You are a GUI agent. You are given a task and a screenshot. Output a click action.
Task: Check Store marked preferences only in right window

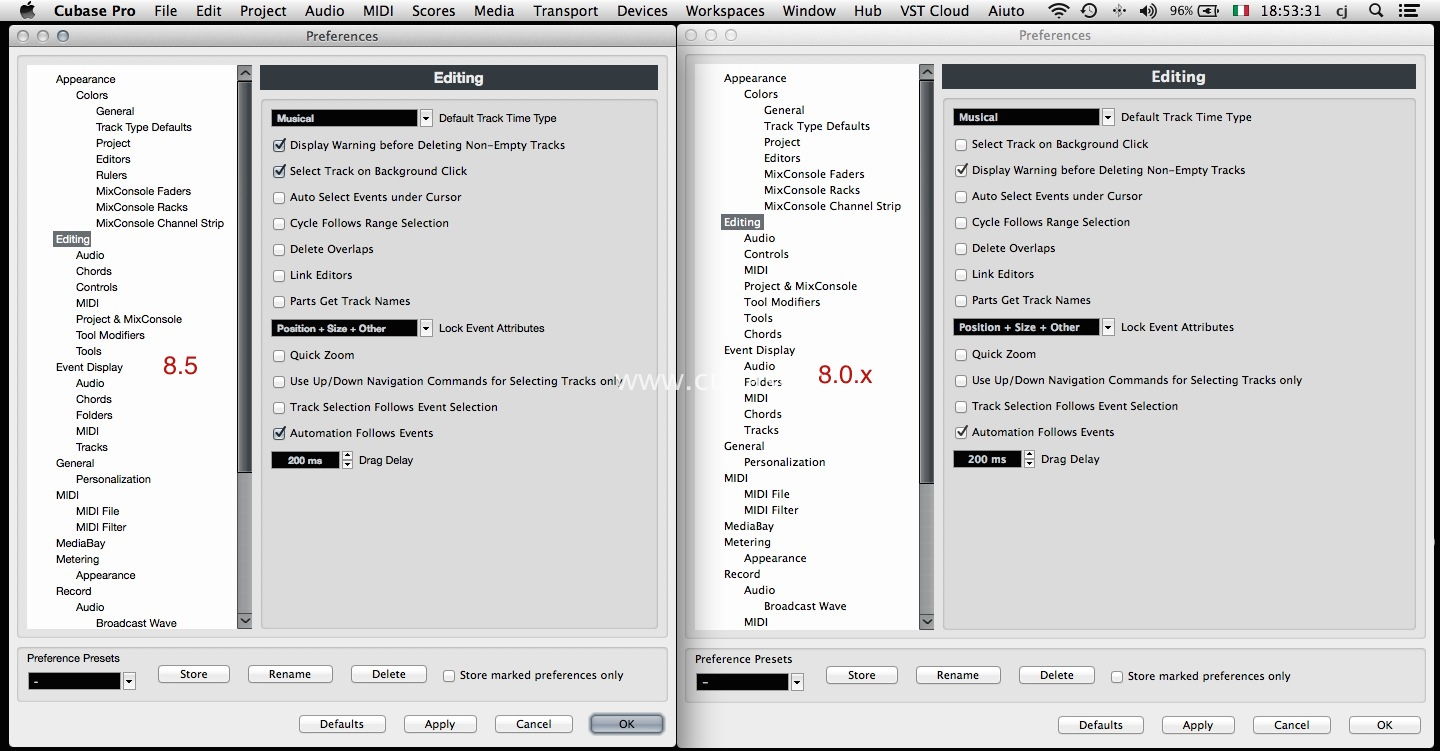1117,676
